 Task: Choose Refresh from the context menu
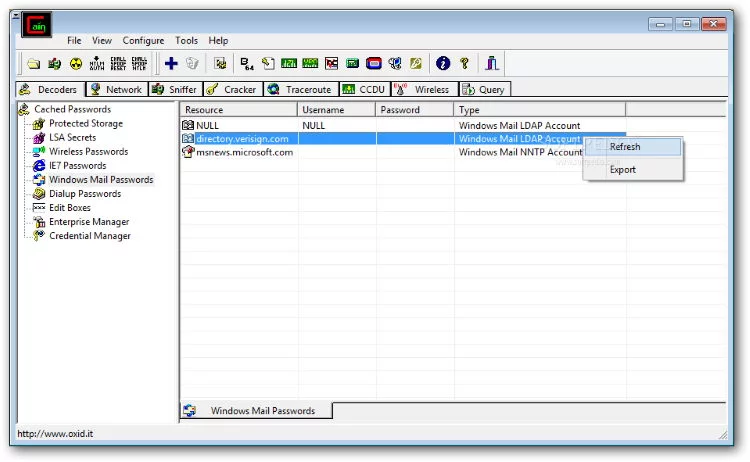[x=625, y=147]
